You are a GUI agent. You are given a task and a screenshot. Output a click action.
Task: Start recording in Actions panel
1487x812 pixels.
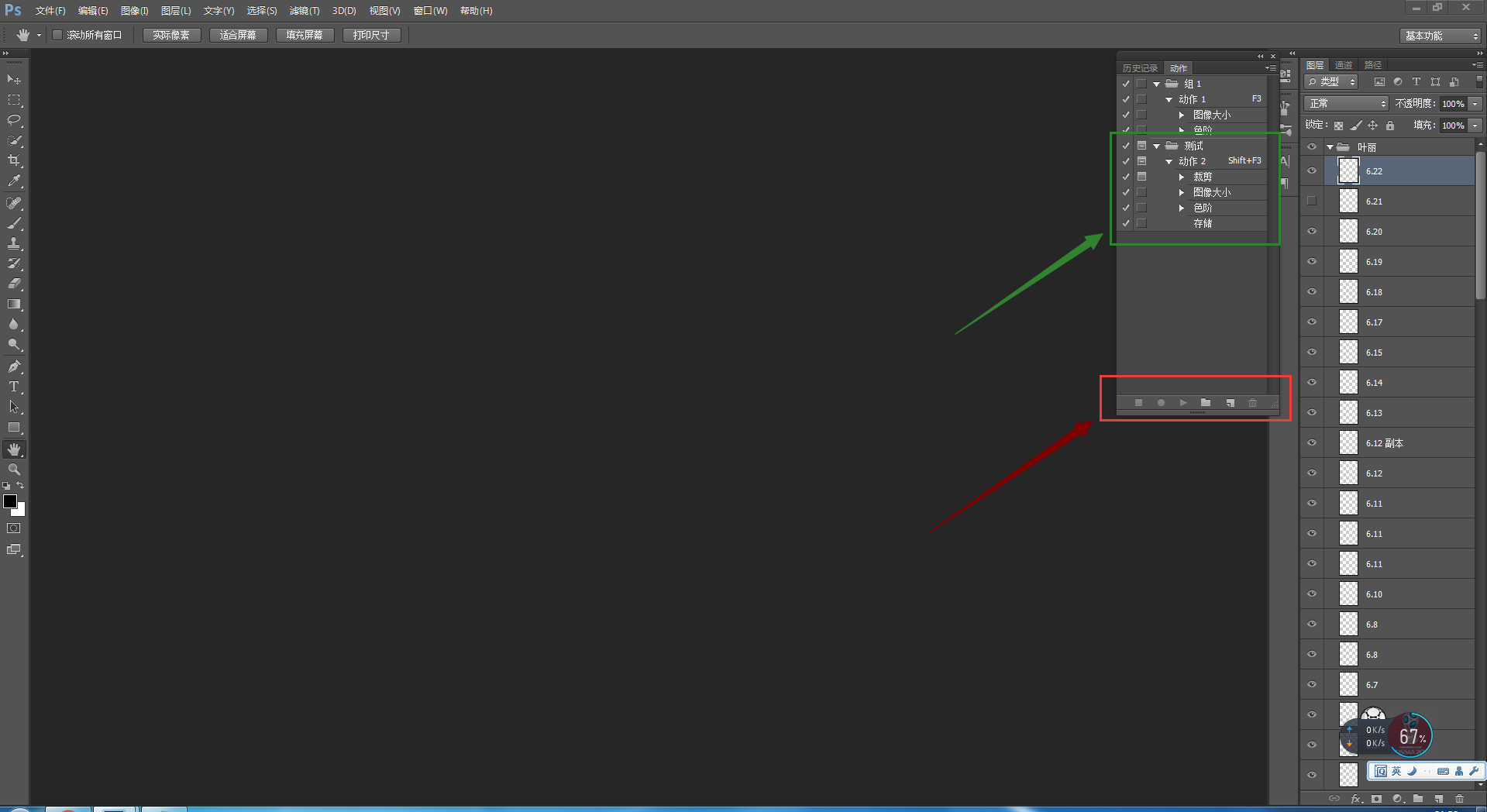click(x=1161, y=403)
